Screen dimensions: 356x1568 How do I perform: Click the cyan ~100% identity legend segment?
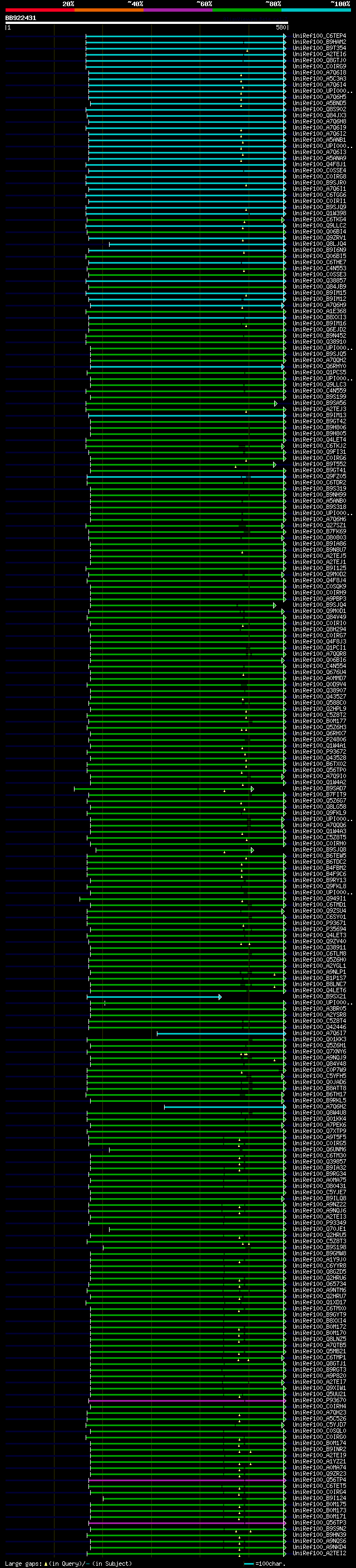(x=316, y=10)
